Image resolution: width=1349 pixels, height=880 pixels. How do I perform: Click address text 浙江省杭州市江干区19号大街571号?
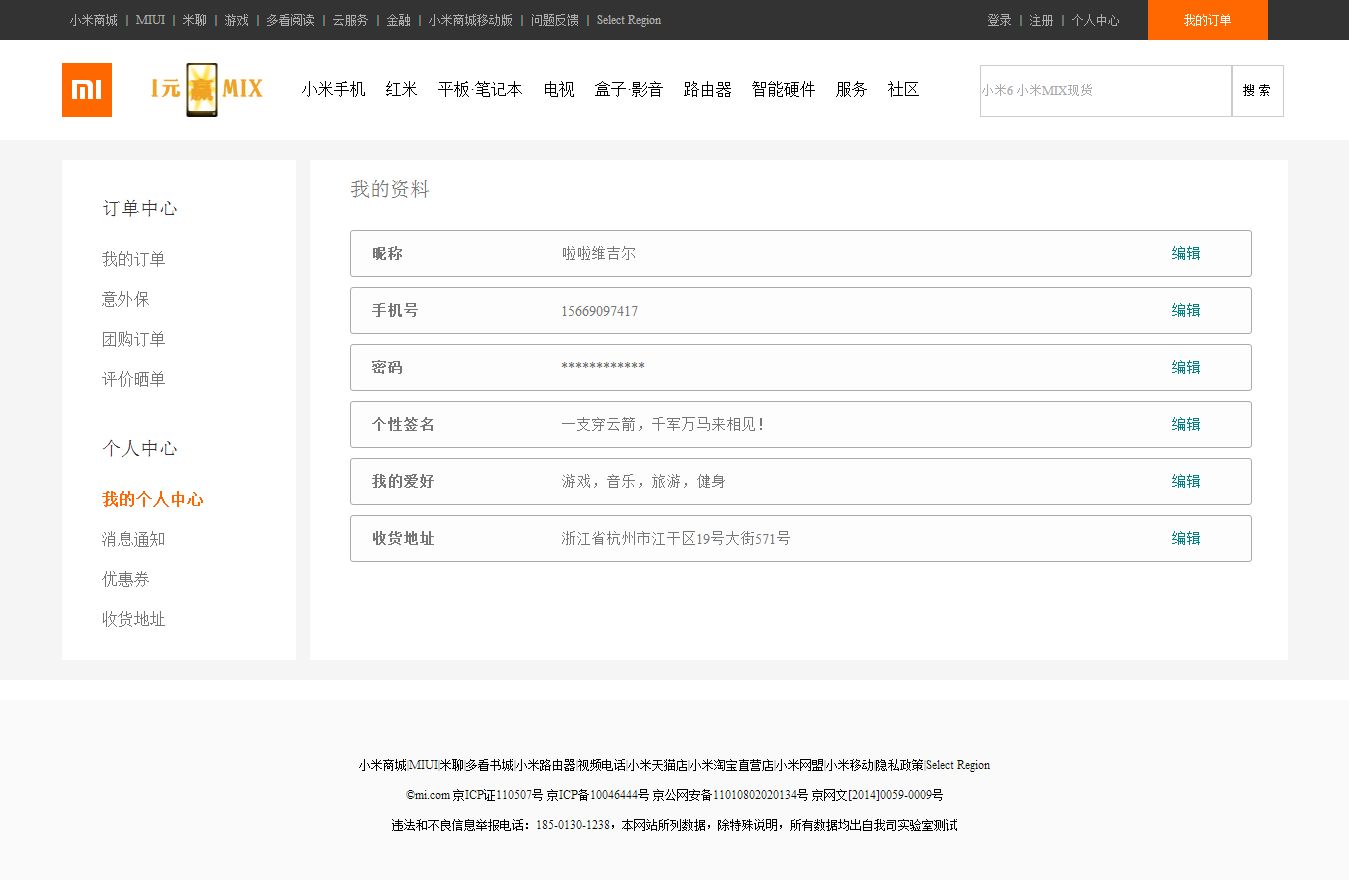pos(676,539)
